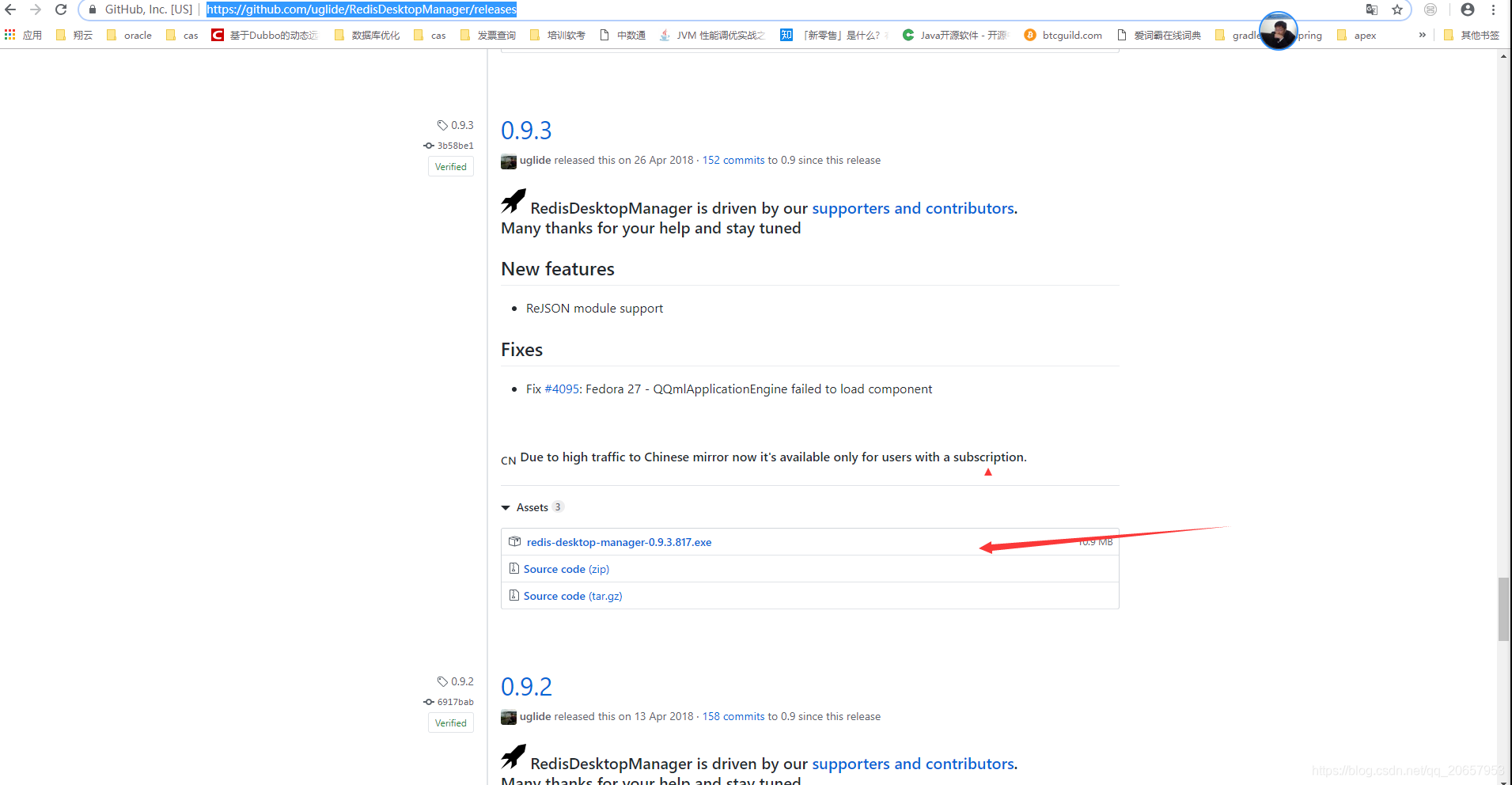Image resolution: width=1512 pixels, height=785 pixels.
Task: Open supporters and contributors link in 0.9.3
Action: click(x=913, y=208)
